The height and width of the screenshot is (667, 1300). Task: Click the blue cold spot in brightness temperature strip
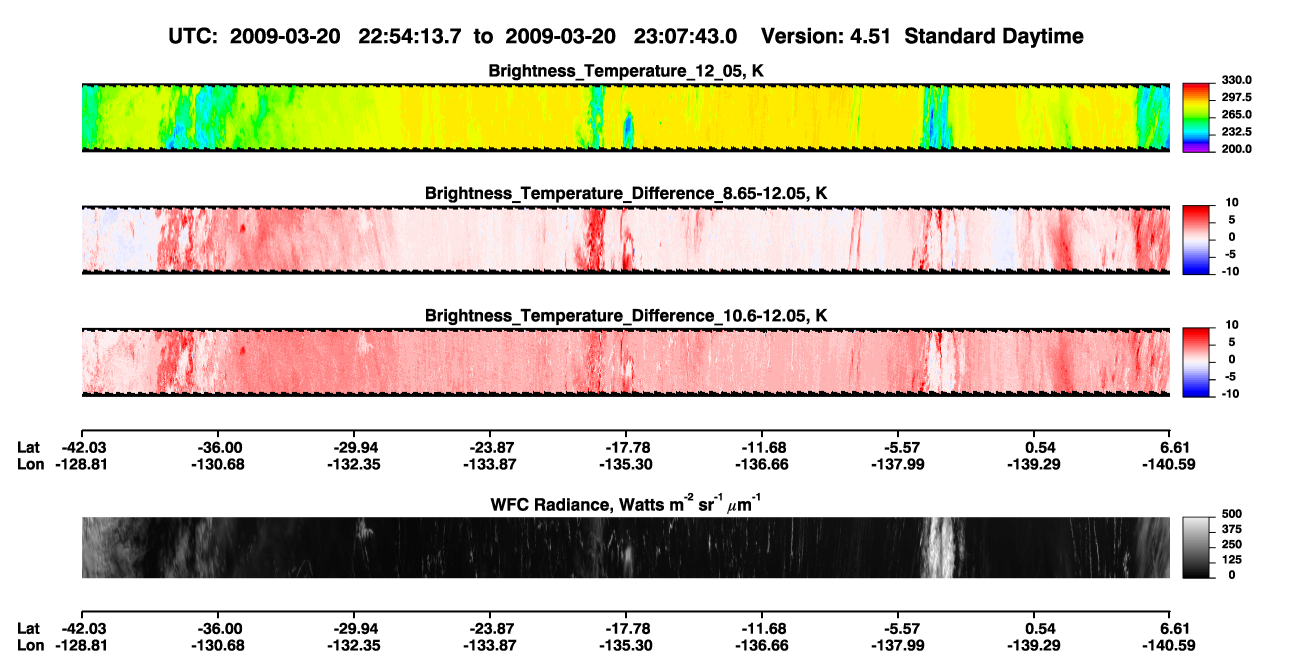pos(628,129)
